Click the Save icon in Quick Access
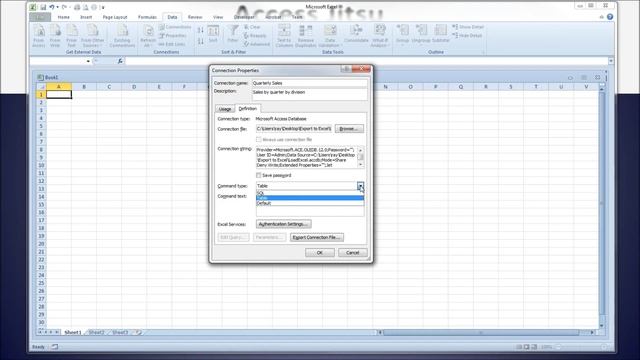This screenshot has height=360, width=640. pyautogui.click(x=43, y=7)
